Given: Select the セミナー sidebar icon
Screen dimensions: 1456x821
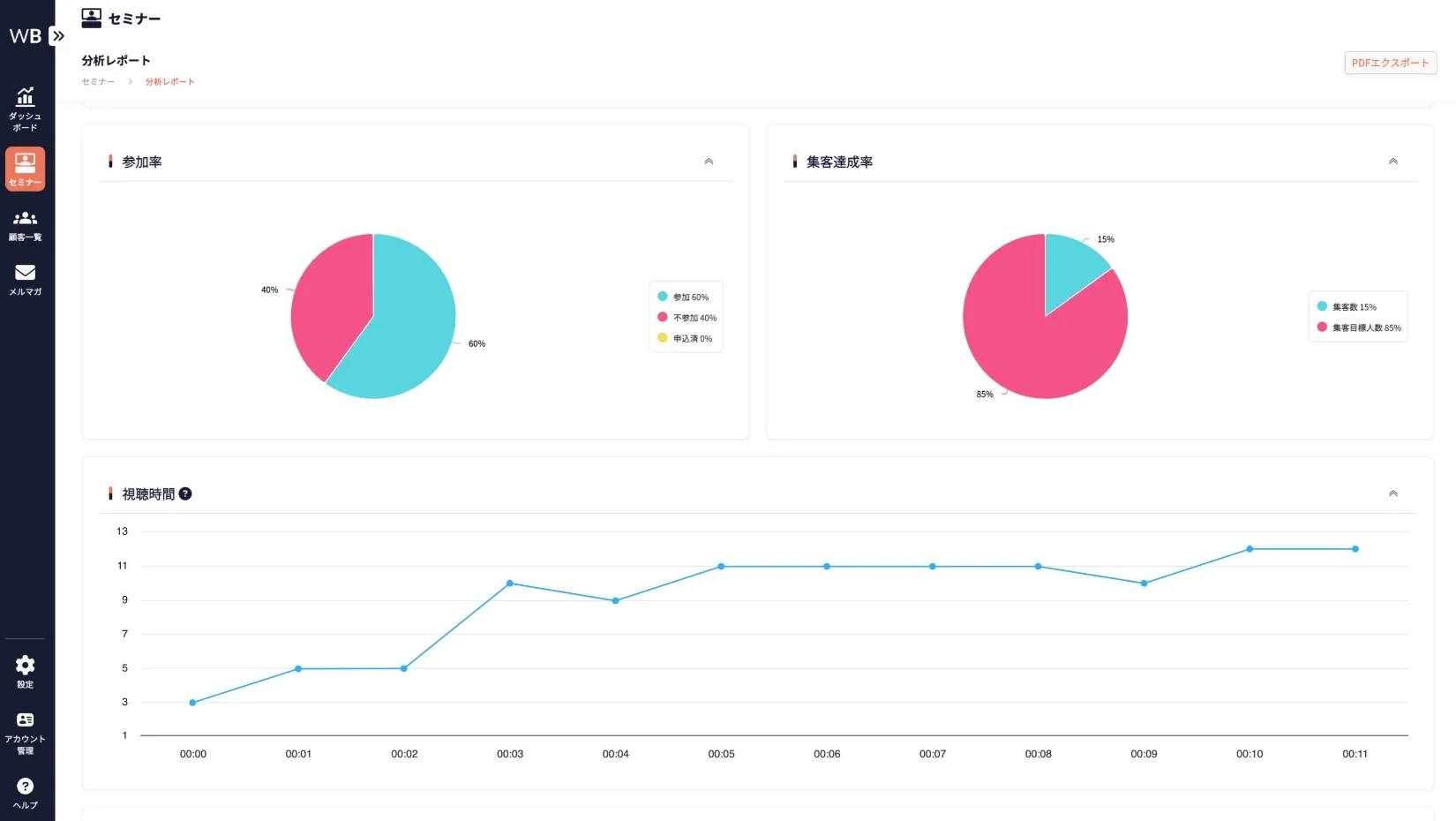Looking at the screenshot, I should [x=25, y=169].
